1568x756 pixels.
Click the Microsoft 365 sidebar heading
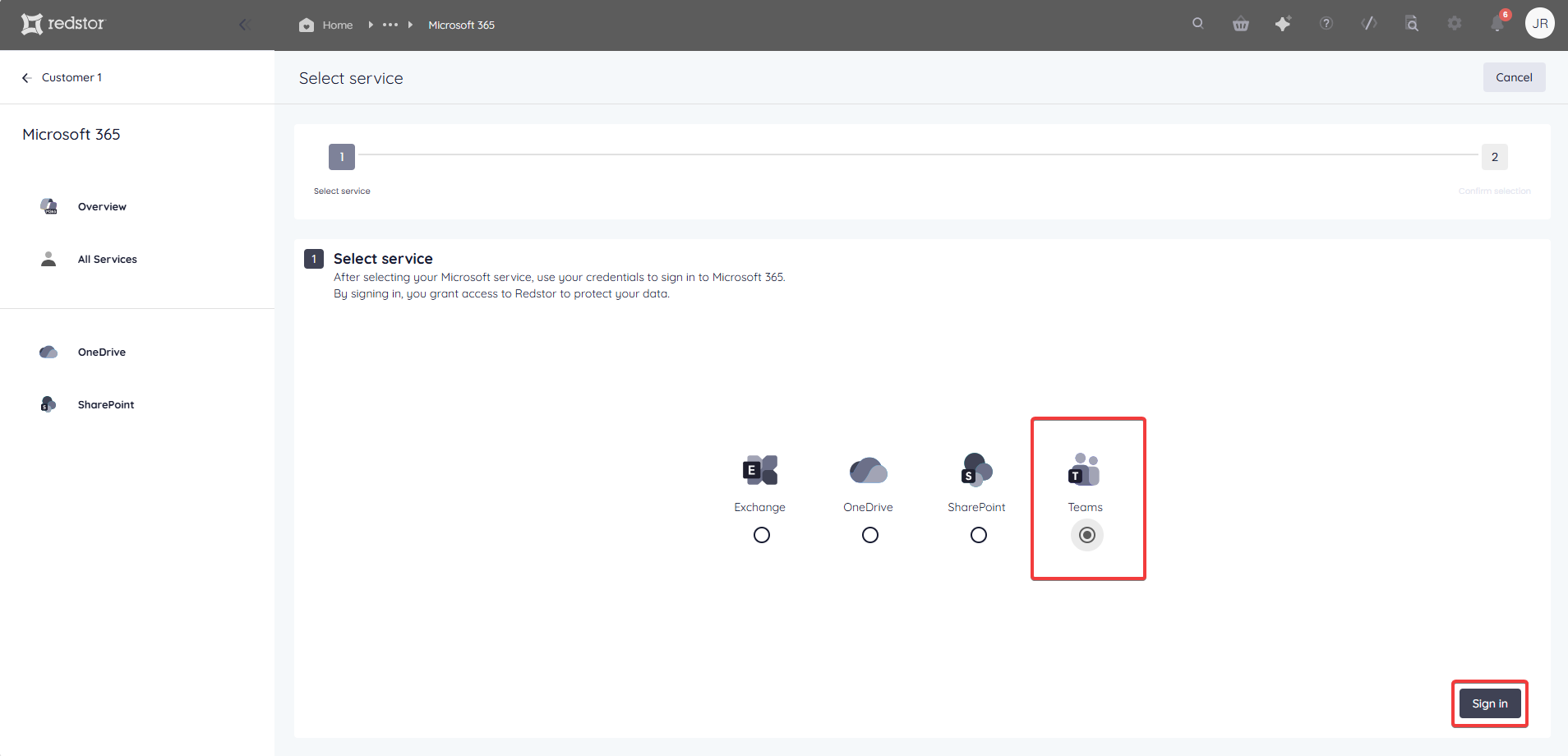pyautogui.click(x=71, y=135)
